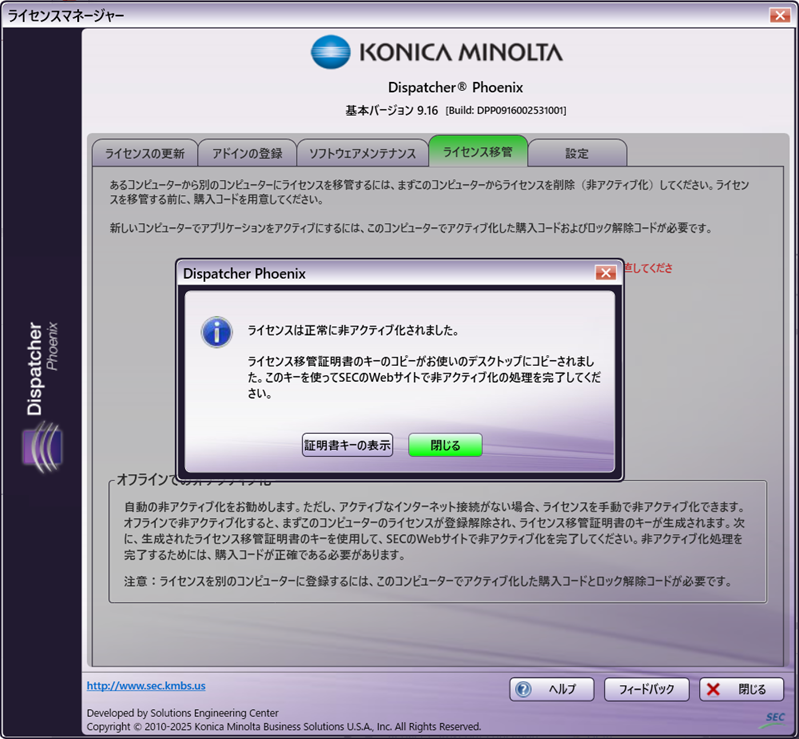Viewport: 799px width, 739px height.
Task: Open the http://www.sec.kmbs.us link
Action: click(x=146, y=686)
